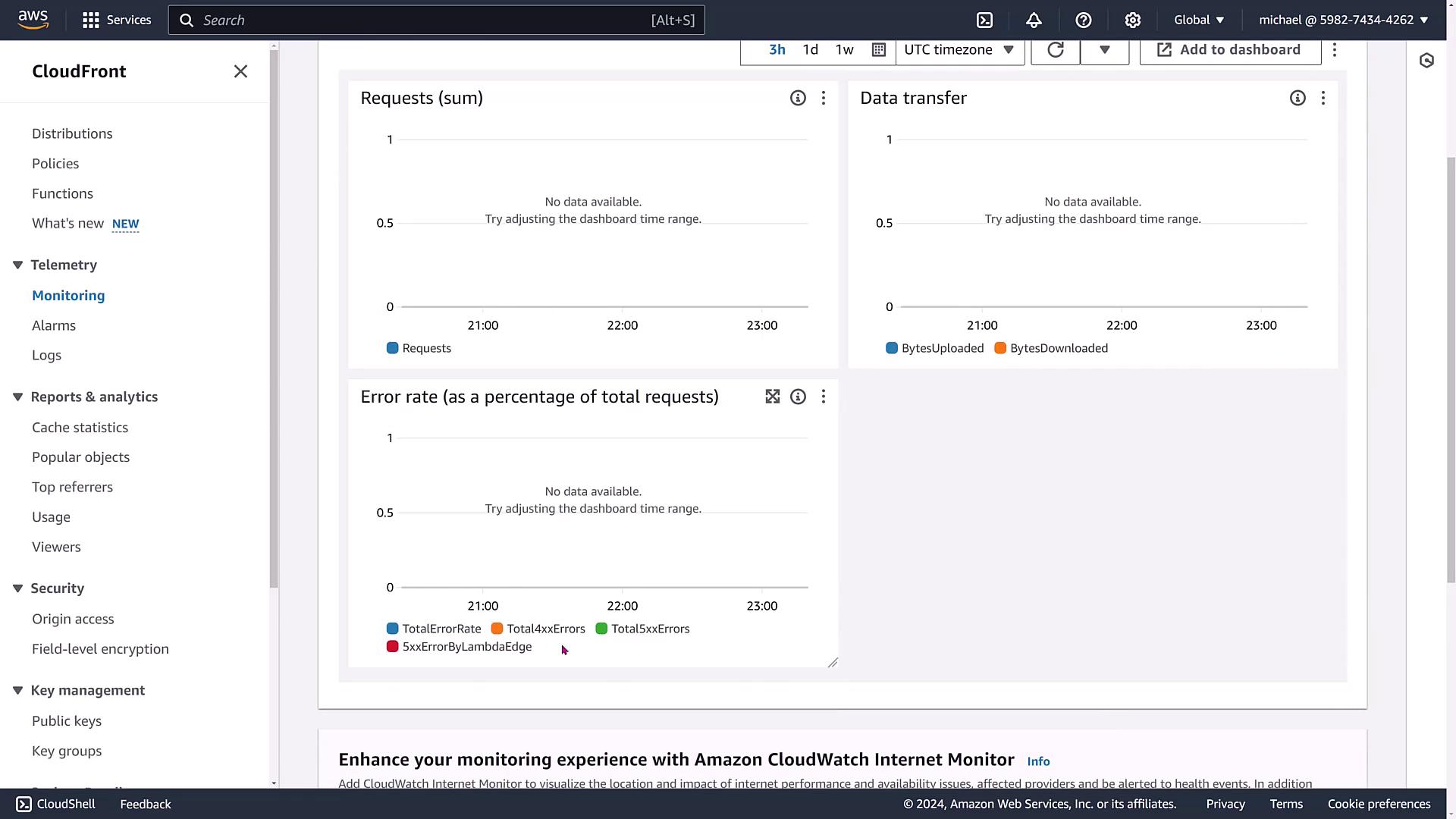Screen dimensions: 1456x819
Task: Select the 1w time range
Action: click(844, 49)
